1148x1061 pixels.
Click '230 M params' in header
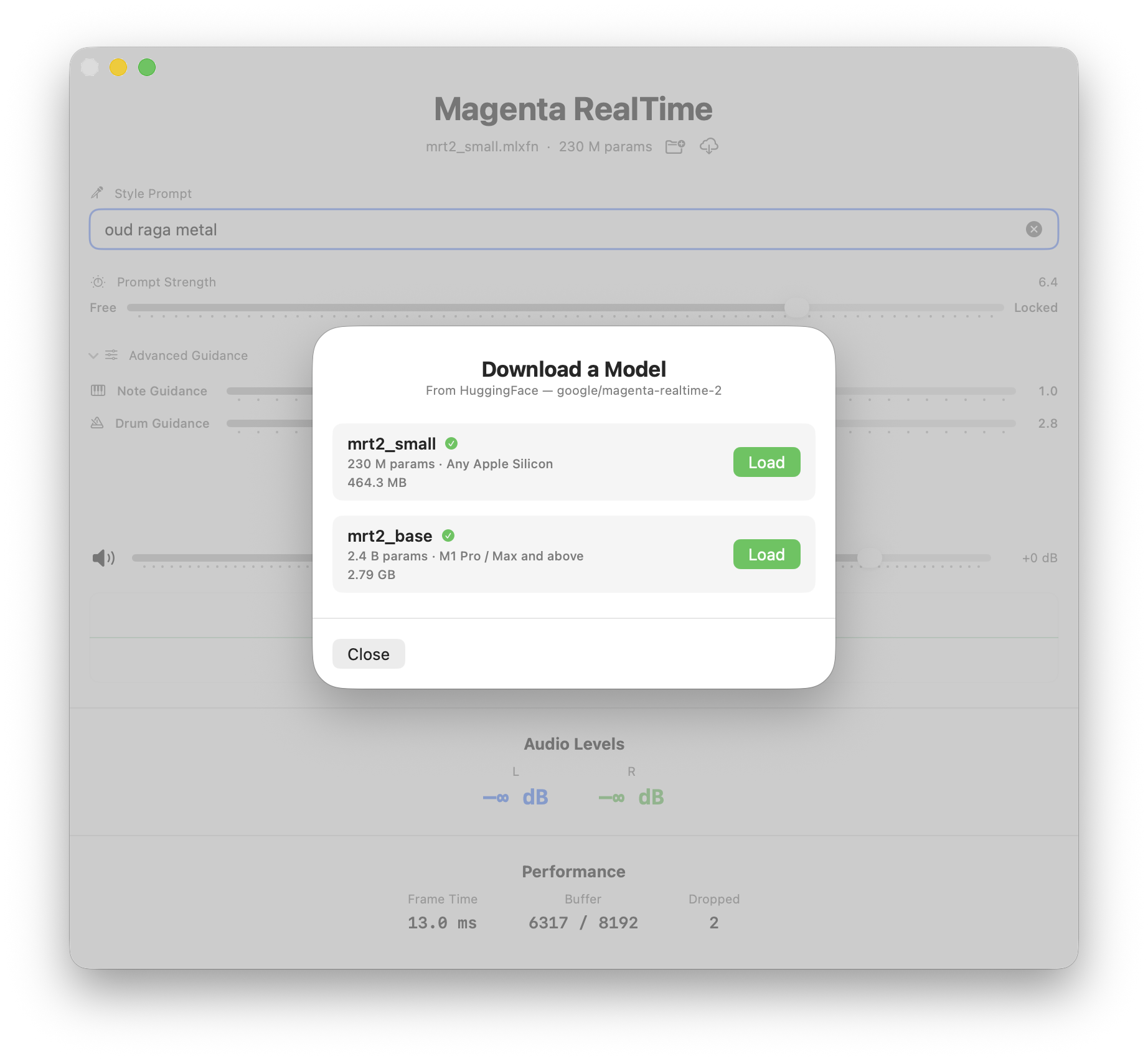click(605, 147)
